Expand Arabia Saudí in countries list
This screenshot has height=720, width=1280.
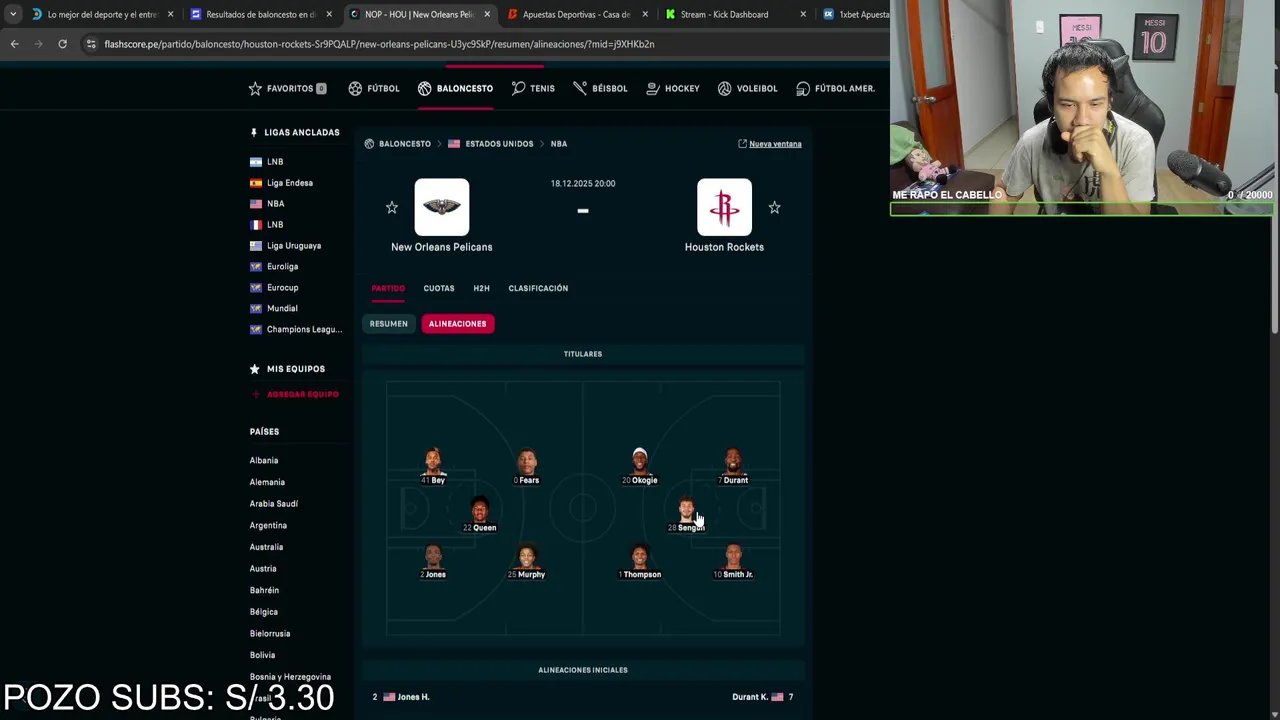click(x=274, y=504)
